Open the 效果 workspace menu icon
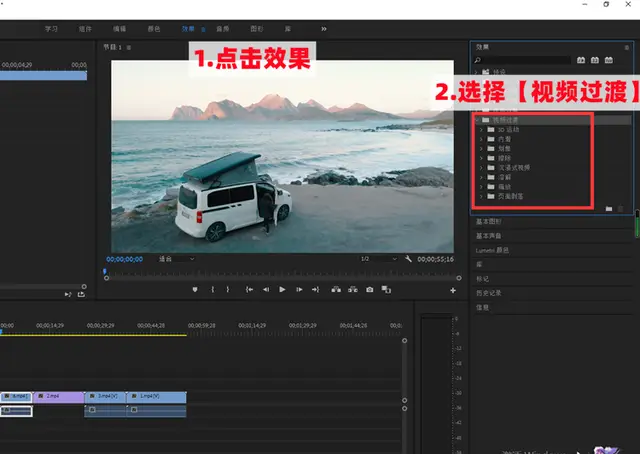The width and height of the screenshot is (640, 454). pyautogui.click(x=203, y=29)
